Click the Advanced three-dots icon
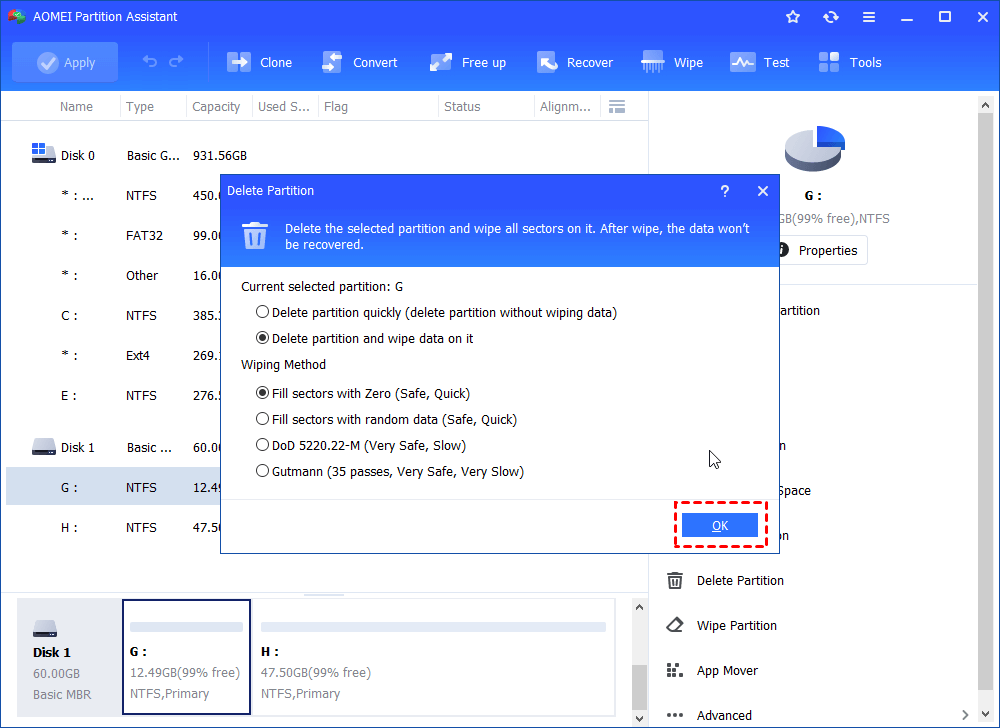 coord(675,715)
